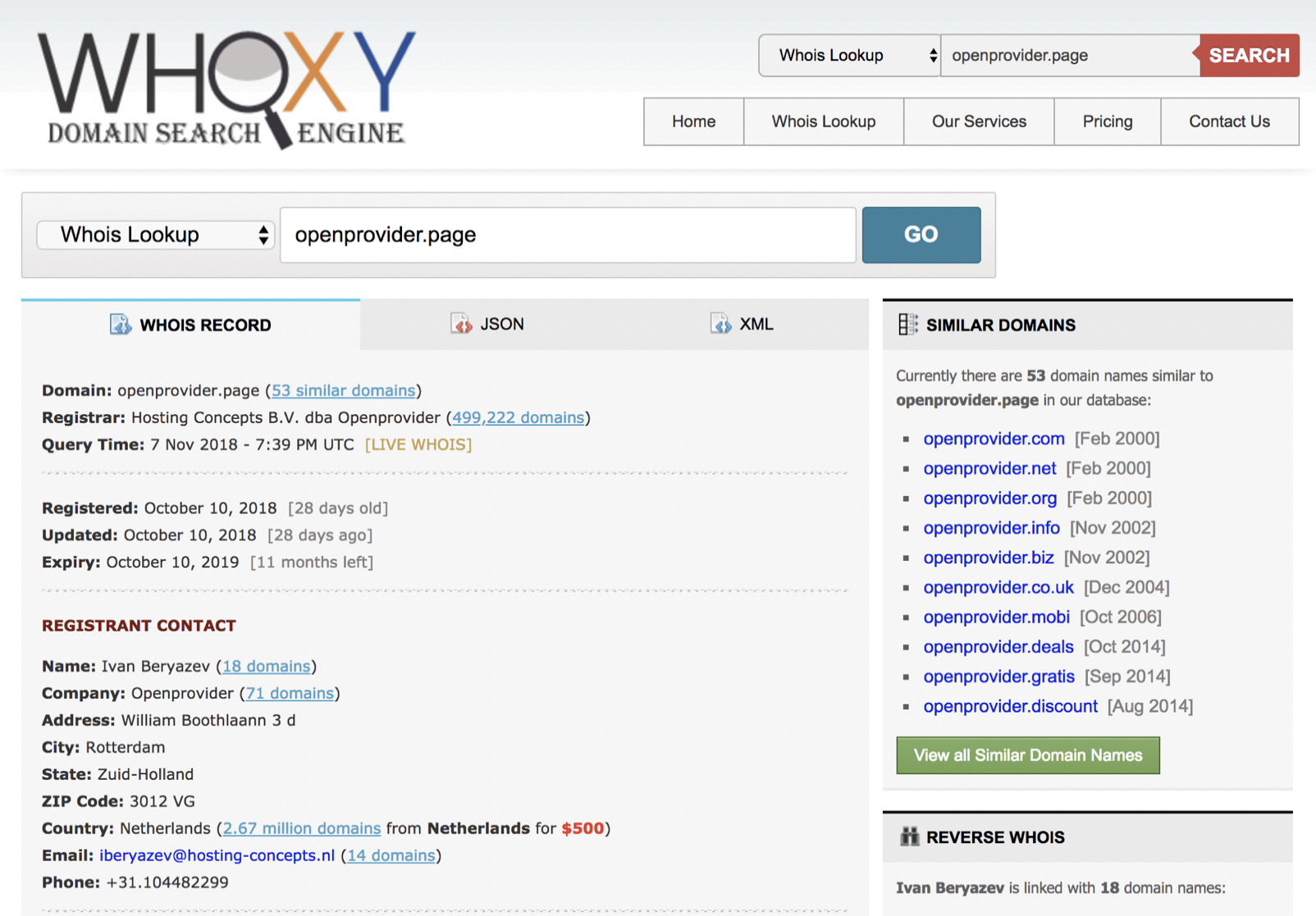Open openprovider.com similar domain
The height and width of the screenshot is (916, 1316).
(994, 439)
